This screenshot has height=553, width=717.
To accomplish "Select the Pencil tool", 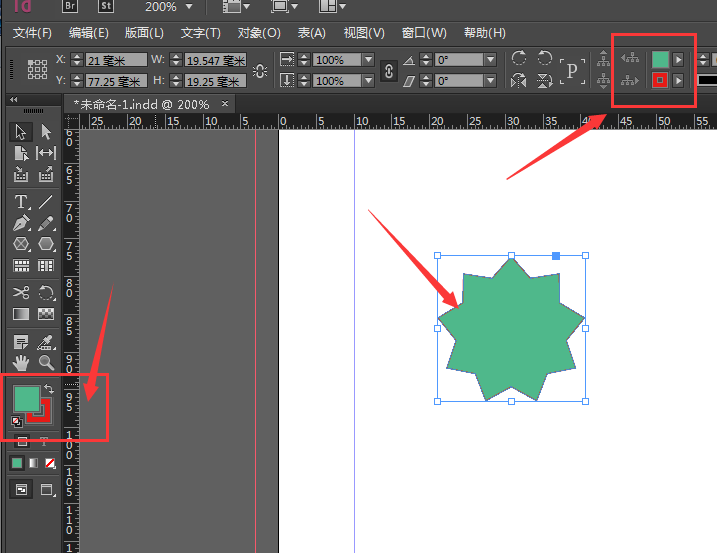I will pyautogui.click(x=46, y=223).
